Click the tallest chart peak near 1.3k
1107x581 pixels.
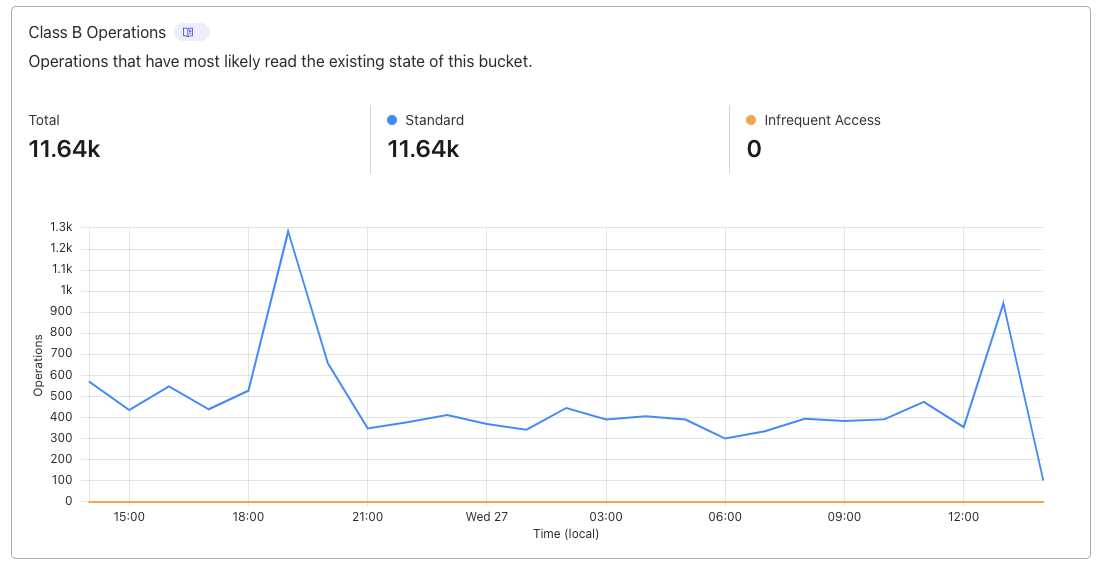(x=288, y=231)
